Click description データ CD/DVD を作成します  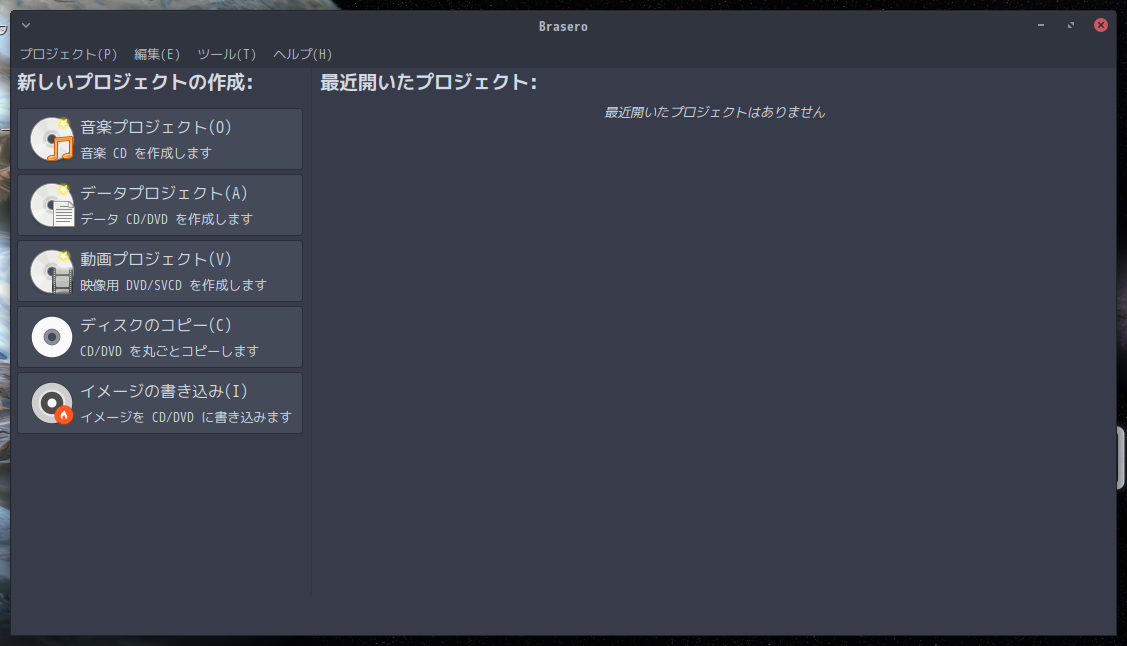tap(167, 219)
